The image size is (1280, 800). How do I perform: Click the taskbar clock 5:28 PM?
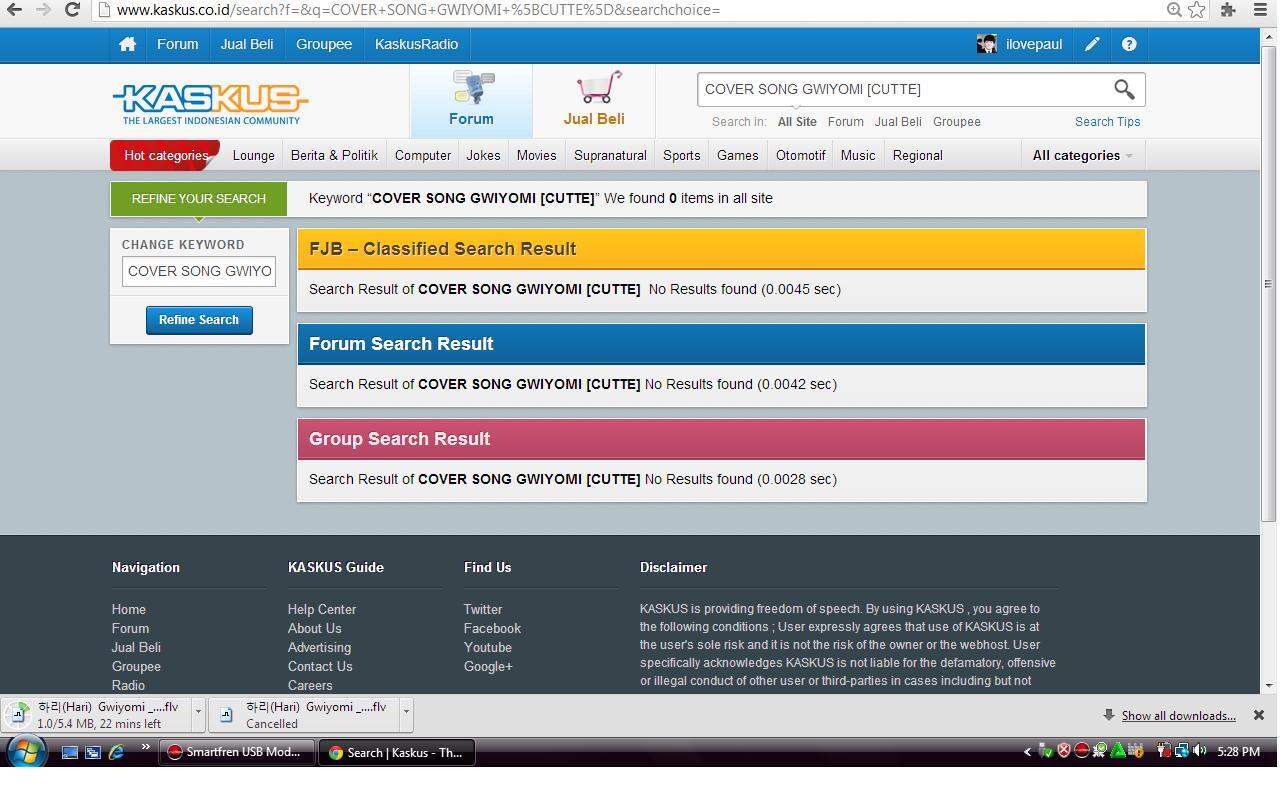(1238, 752)
